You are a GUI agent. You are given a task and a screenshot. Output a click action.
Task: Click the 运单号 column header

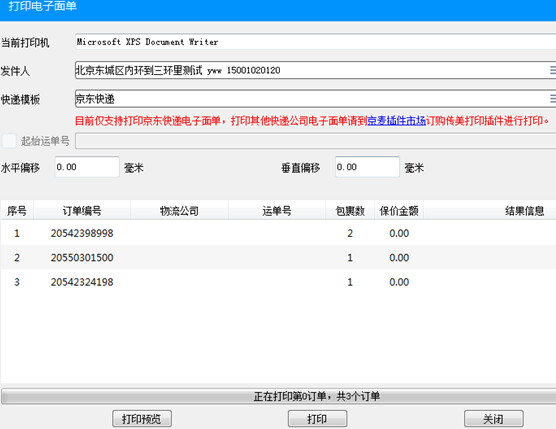click(x=277, y=211)
